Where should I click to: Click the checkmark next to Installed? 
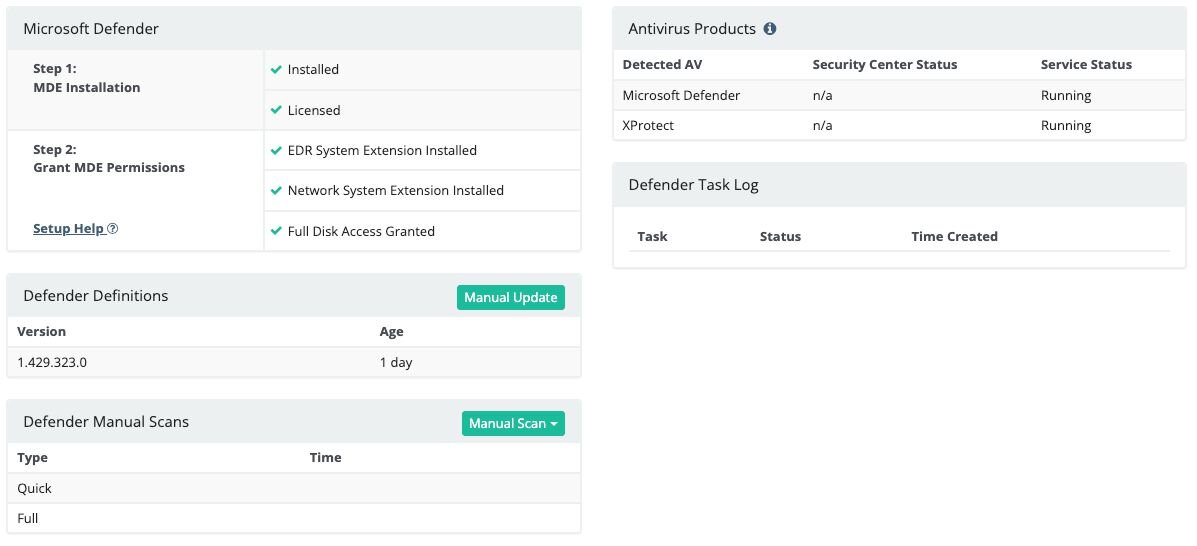pos(276,70)
